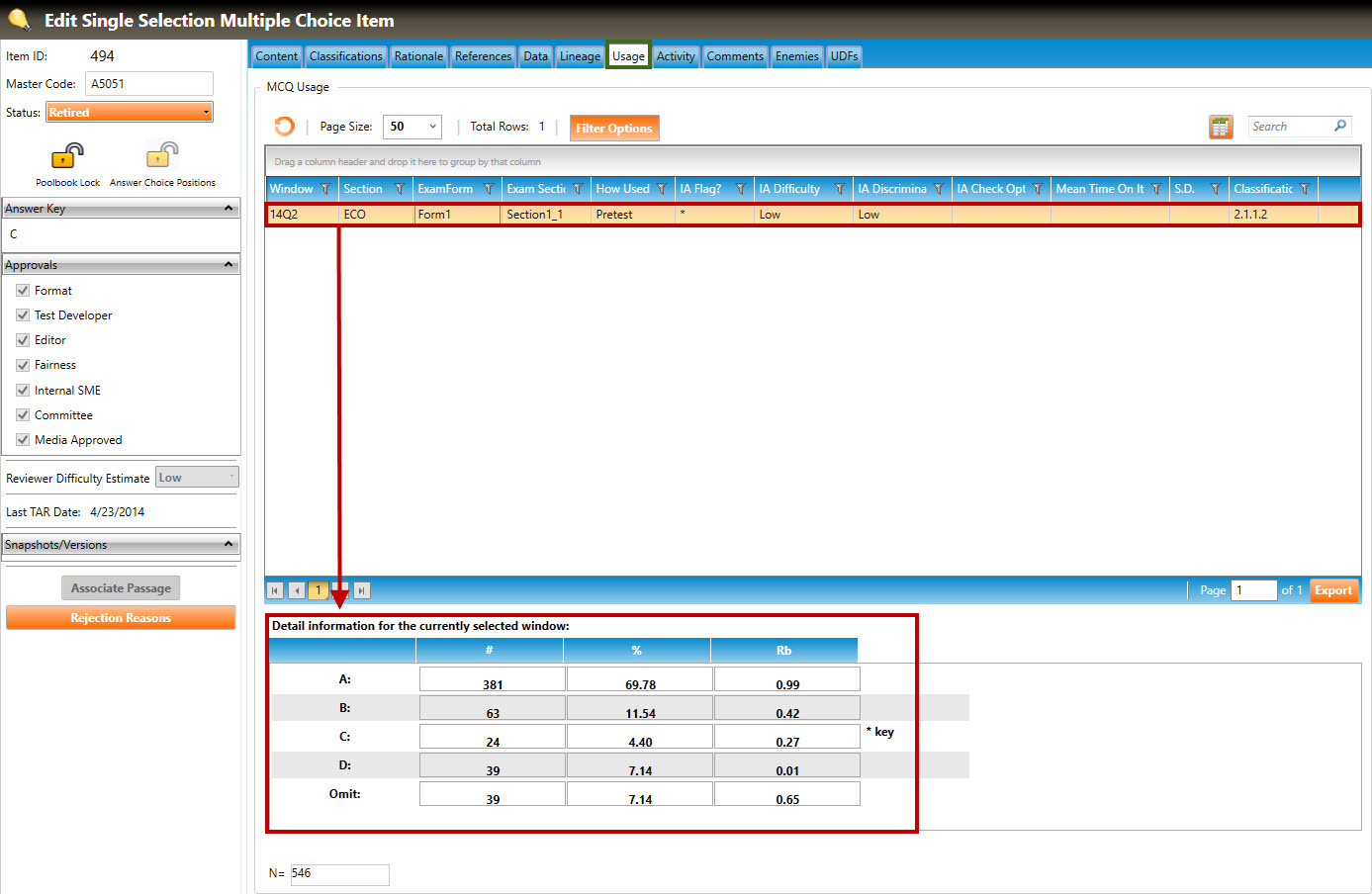This screenshot has width=1372, height=894.
Task: Toggle the Format approval checkbox
Action: point(23,291)
